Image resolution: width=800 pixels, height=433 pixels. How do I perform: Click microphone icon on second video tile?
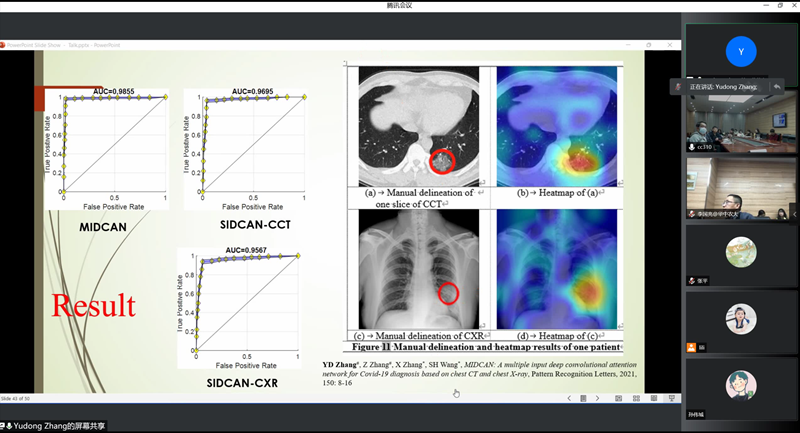(x=691, y=214)
